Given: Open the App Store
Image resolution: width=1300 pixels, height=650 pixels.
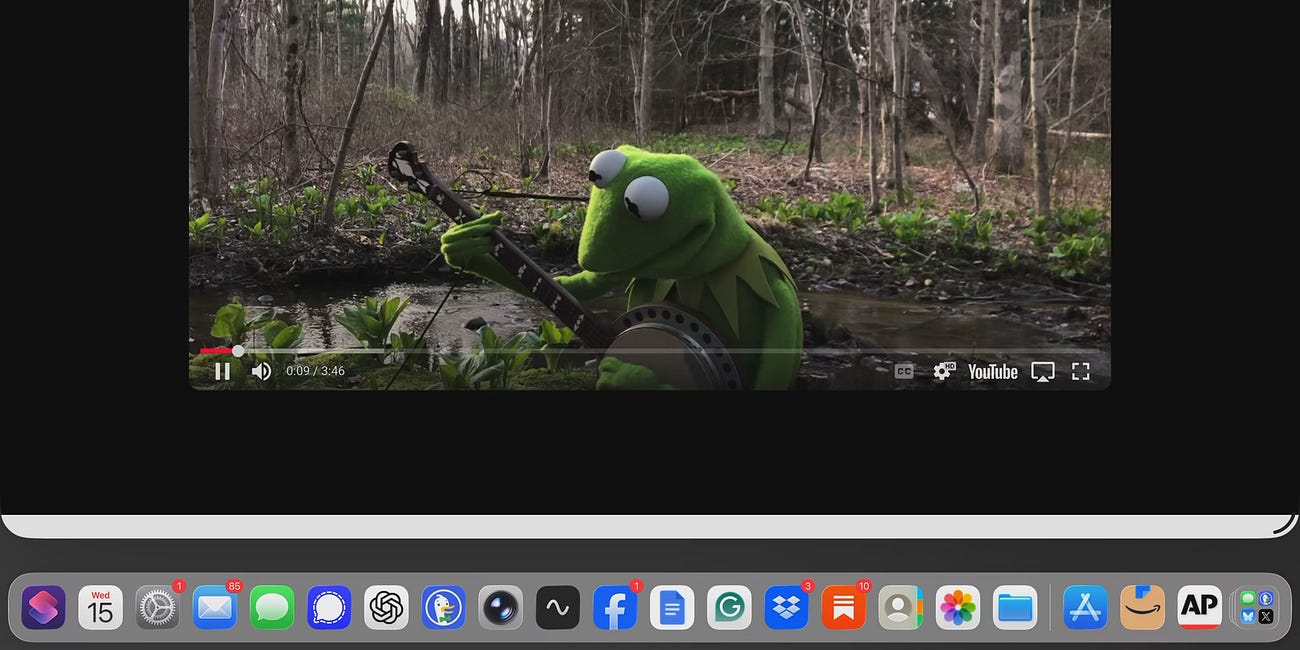Looking at the screenshot, I should coord(1085,607).
